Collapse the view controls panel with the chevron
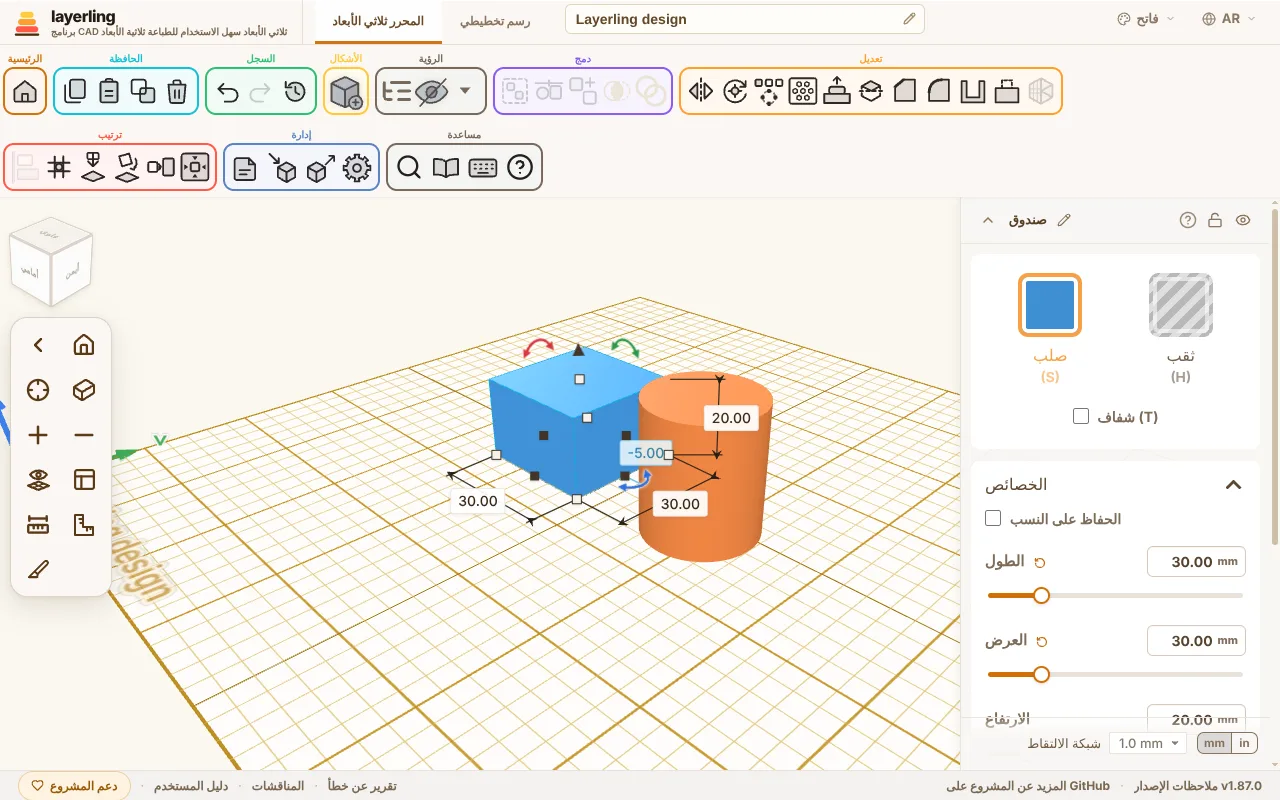Image resolution: width=1280 pixels, height=800 pixels. [x=38, y=345]
